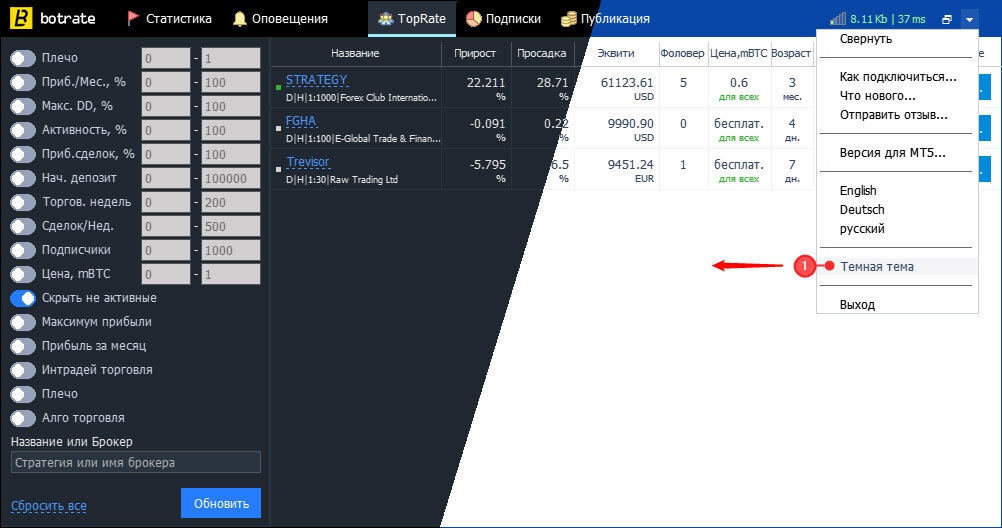Toggle the Приб.сделок, % filter
Image resolution: width=1002 pixels, height=528 pixels.
pos(23,154)
